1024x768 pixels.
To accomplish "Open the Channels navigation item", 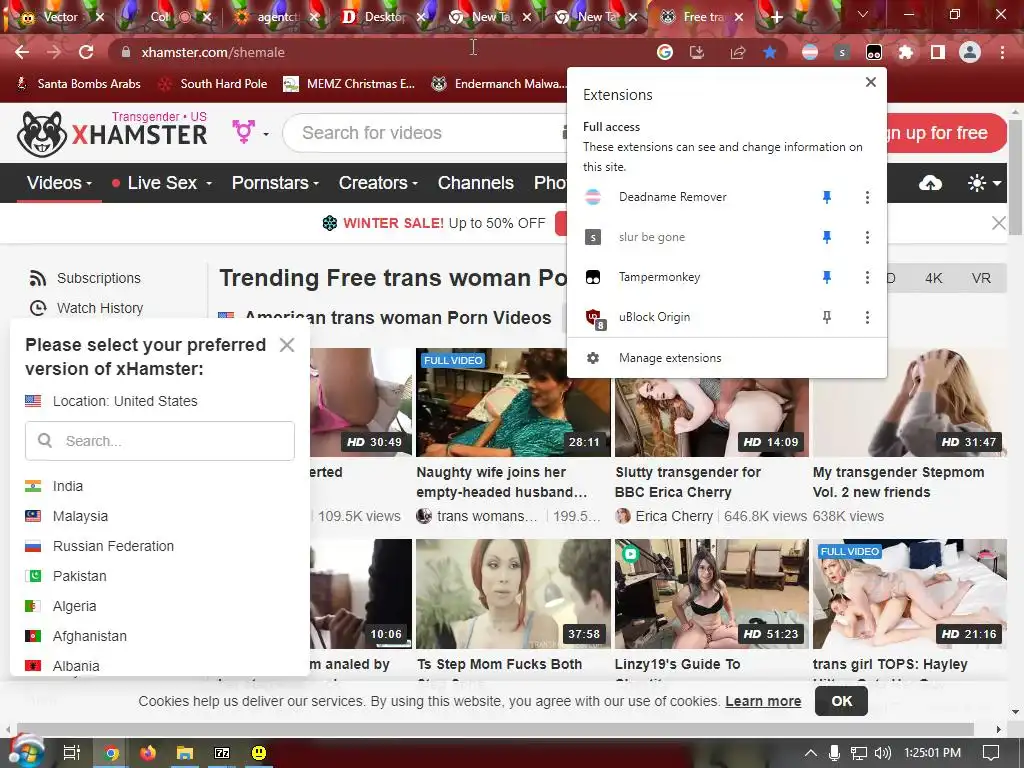I will point(475,184).
